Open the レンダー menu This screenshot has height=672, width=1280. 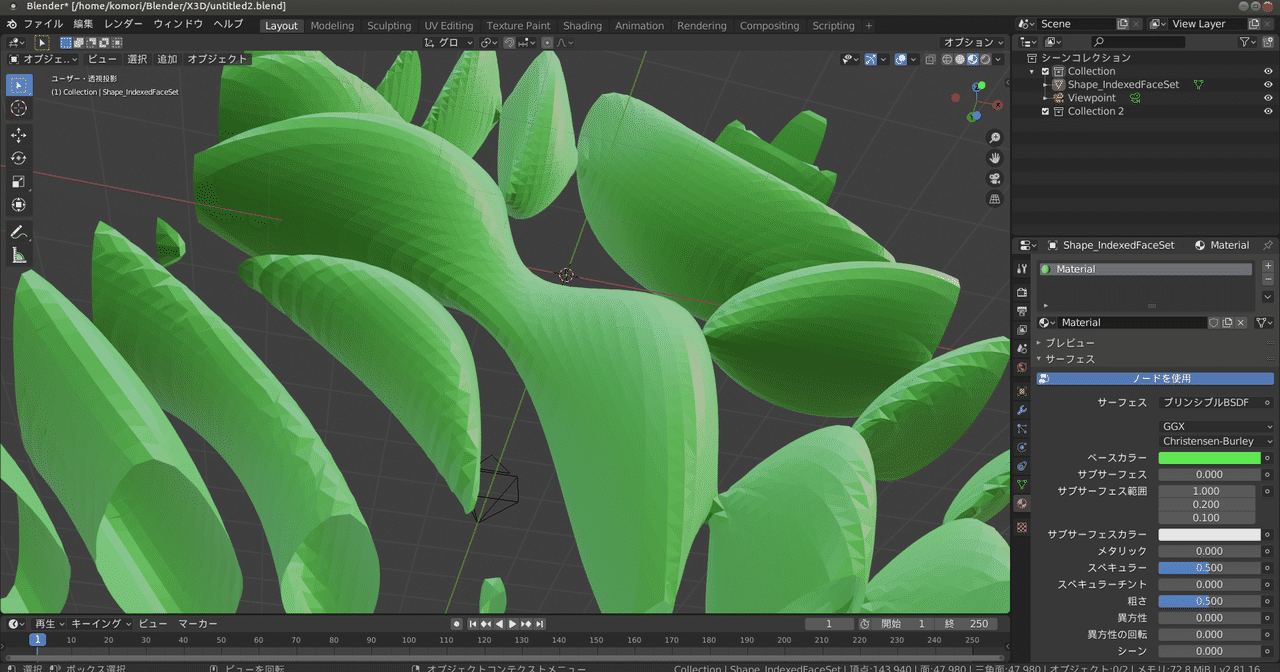(123, 24)
